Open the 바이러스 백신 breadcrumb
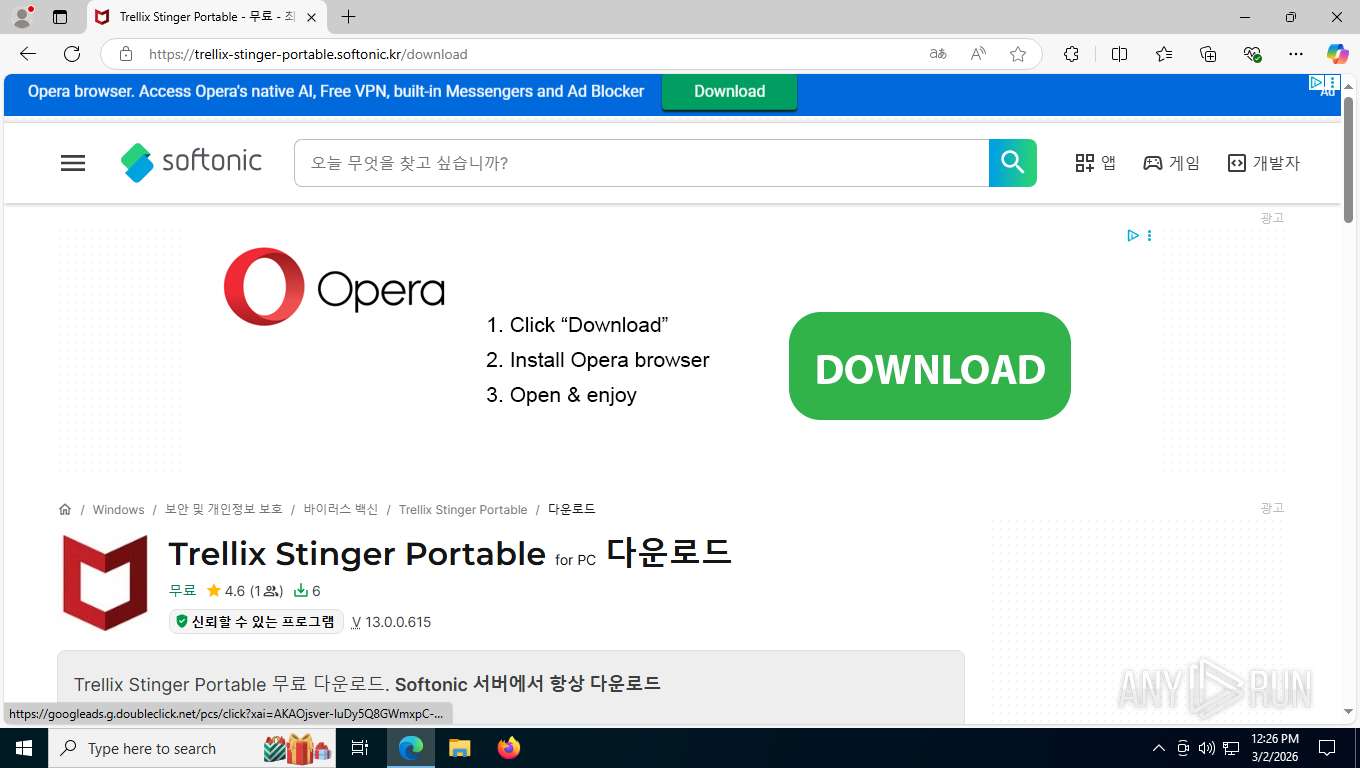 click(341, 510)
